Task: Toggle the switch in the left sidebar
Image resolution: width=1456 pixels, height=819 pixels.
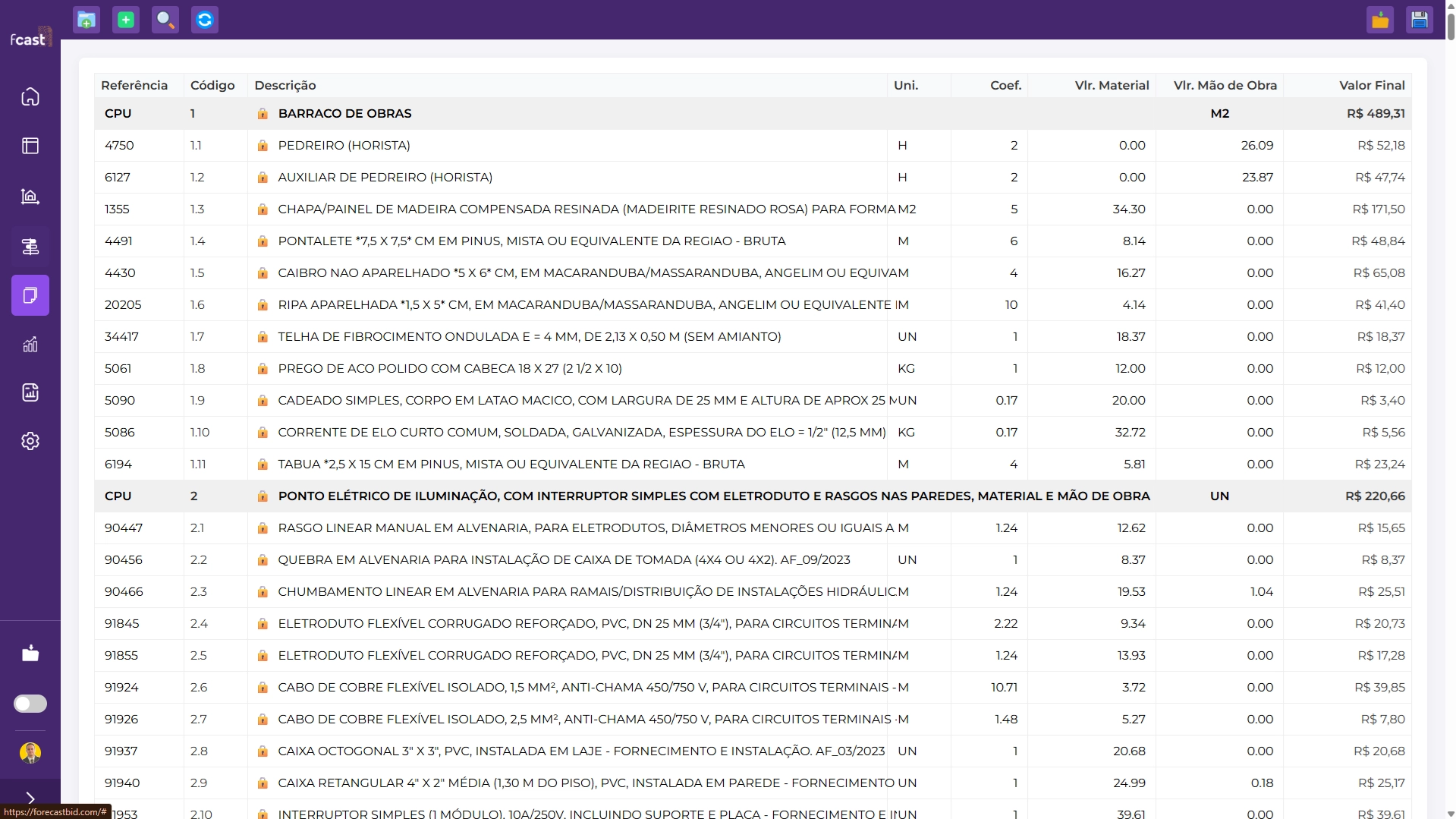Action: tap(30, 704)
